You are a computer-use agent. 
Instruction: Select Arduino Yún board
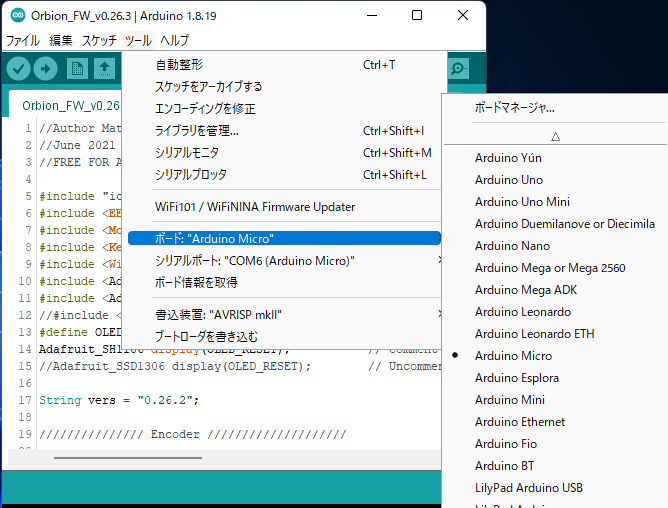click(x=556, y=158)
